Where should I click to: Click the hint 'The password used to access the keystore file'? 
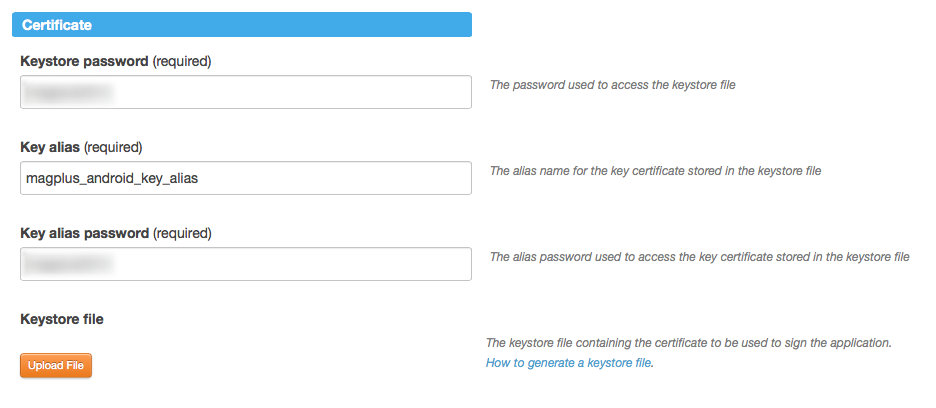coord(612,85)
